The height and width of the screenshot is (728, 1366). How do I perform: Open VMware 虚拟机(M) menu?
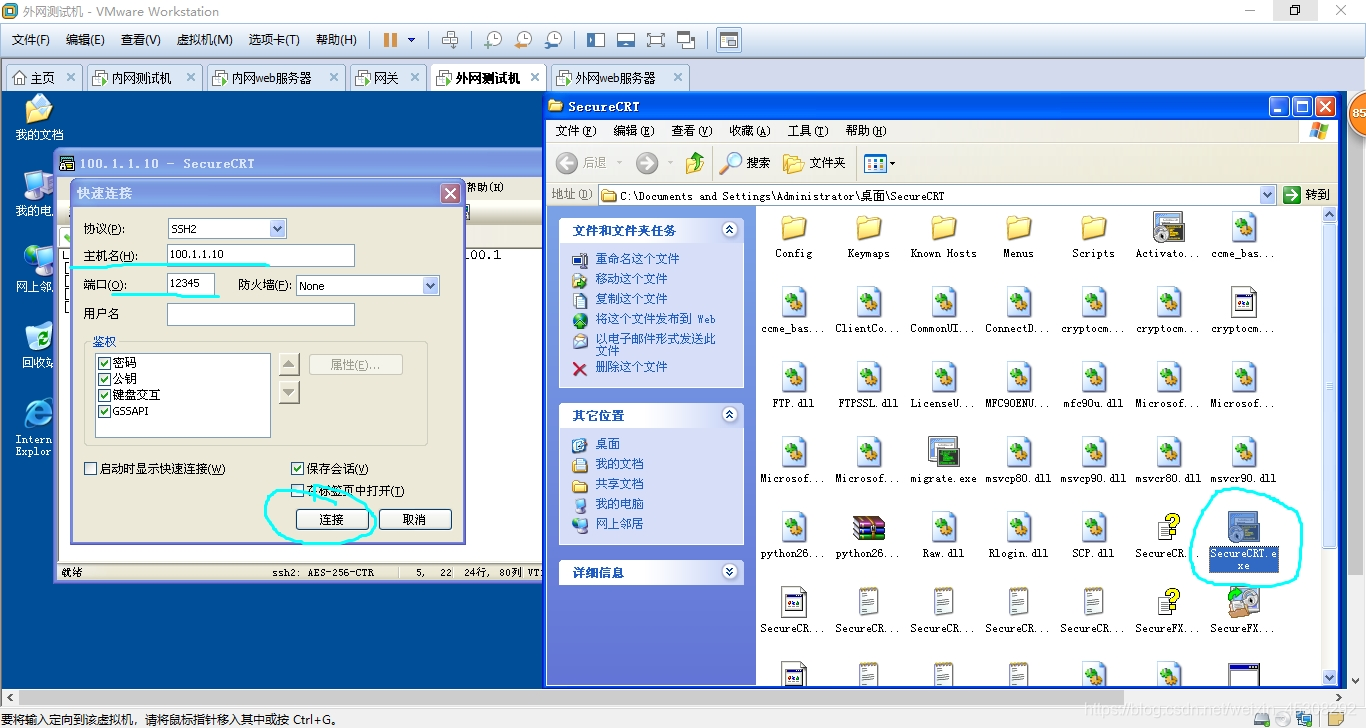point(205,40)
